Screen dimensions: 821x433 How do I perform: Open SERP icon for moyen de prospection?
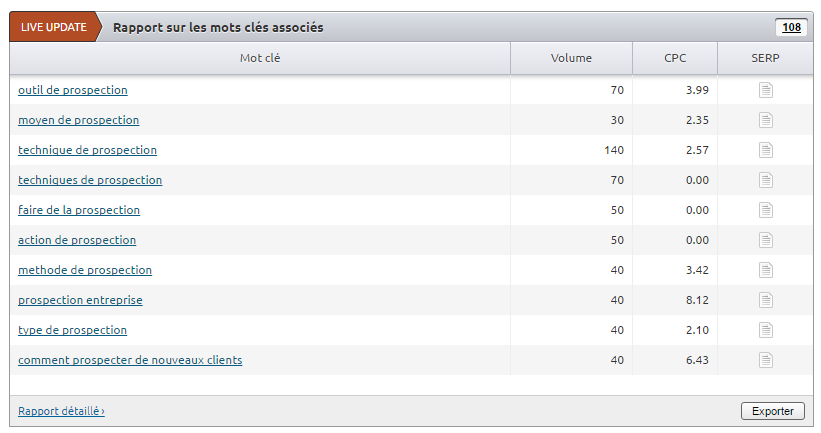click(x=766, y=120)
